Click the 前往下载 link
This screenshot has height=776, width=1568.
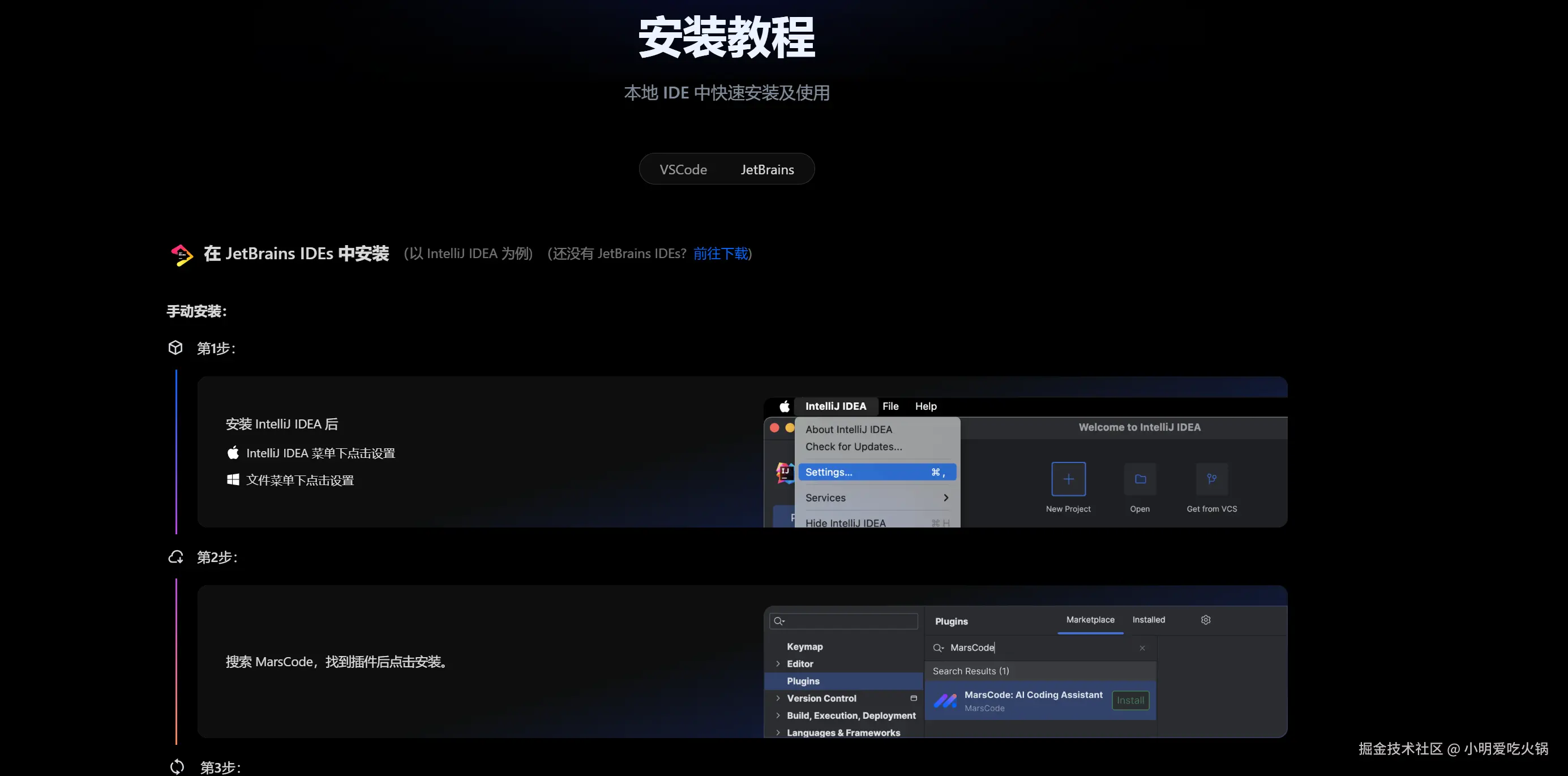pos(721,254)
